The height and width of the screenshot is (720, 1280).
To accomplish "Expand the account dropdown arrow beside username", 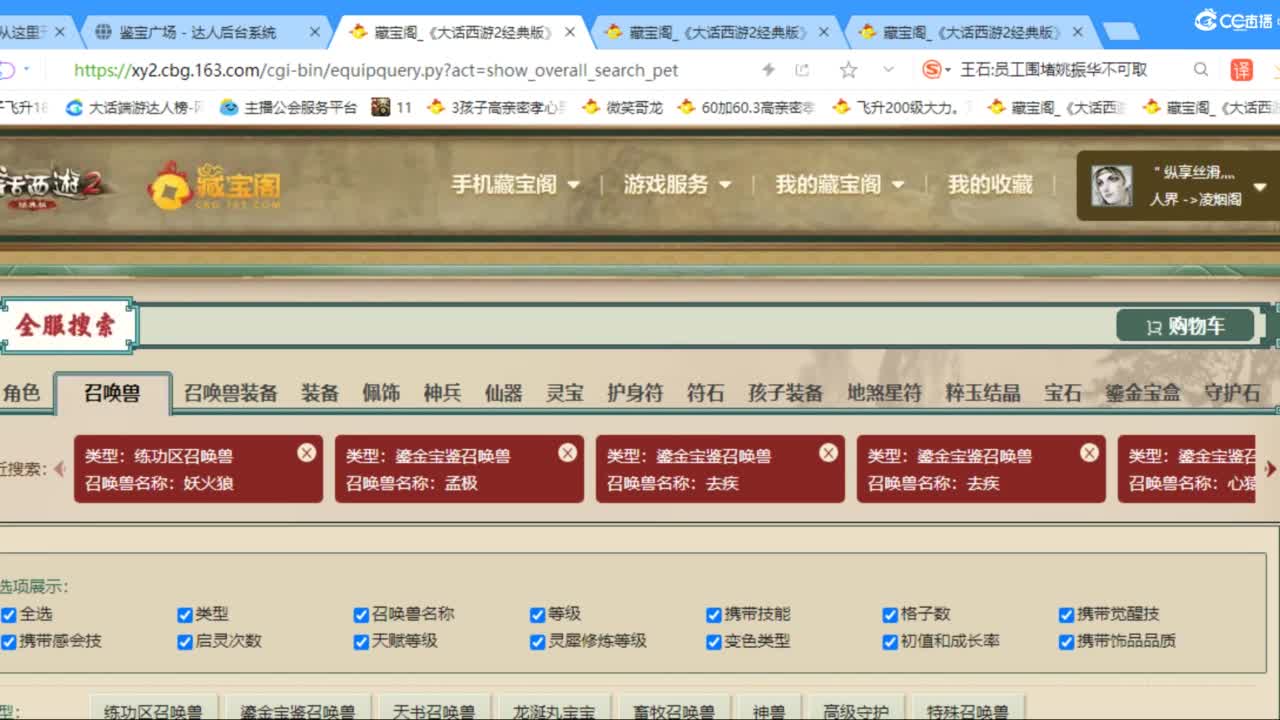I will [x=1259, y=187].
